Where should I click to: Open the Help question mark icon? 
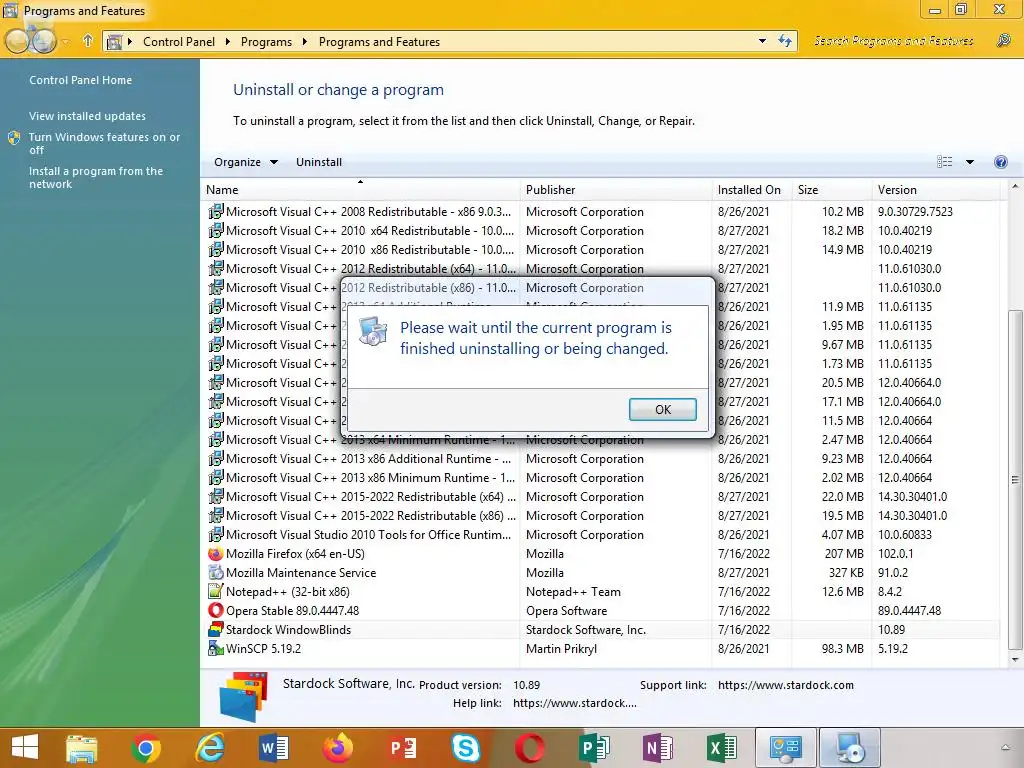click(1000, 162)
